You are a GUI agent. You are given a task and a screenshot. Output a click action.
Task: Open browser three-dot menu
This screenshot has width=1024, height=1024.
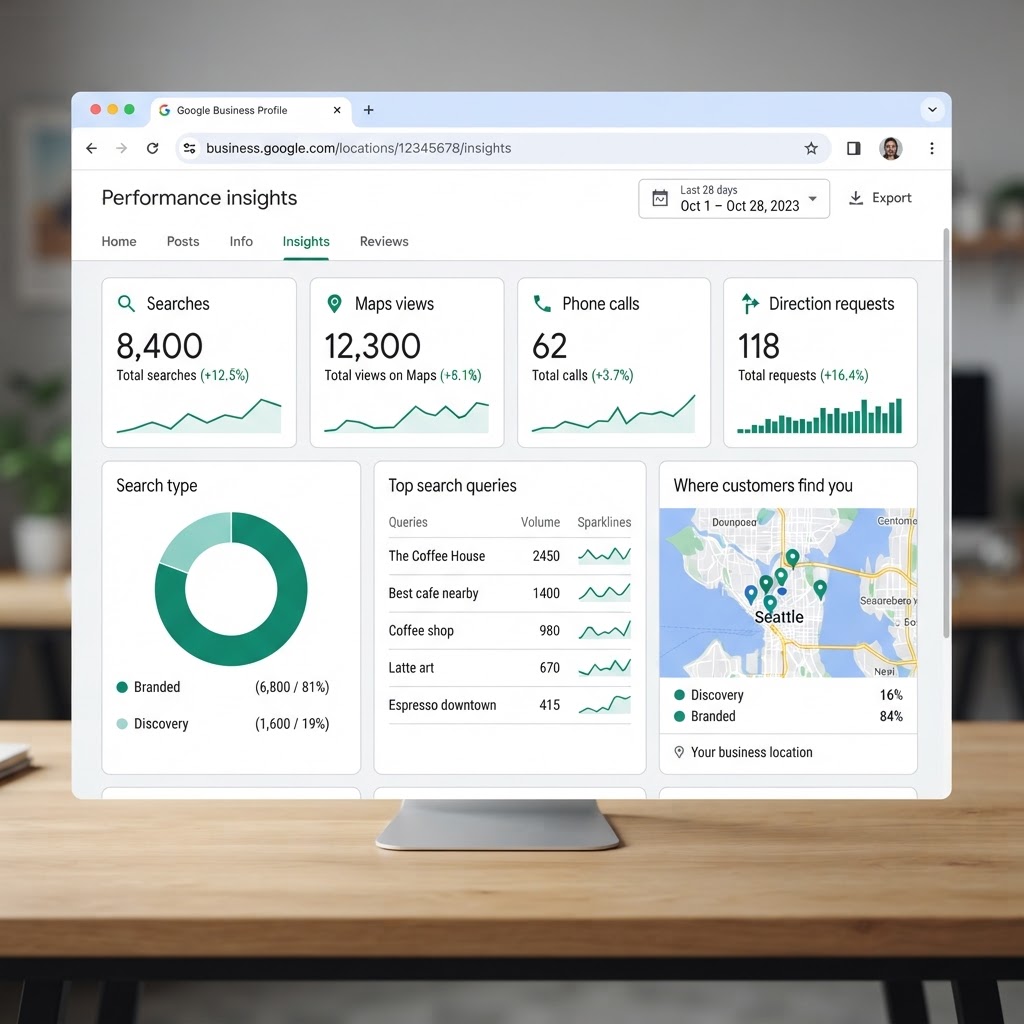pos(932,148)
